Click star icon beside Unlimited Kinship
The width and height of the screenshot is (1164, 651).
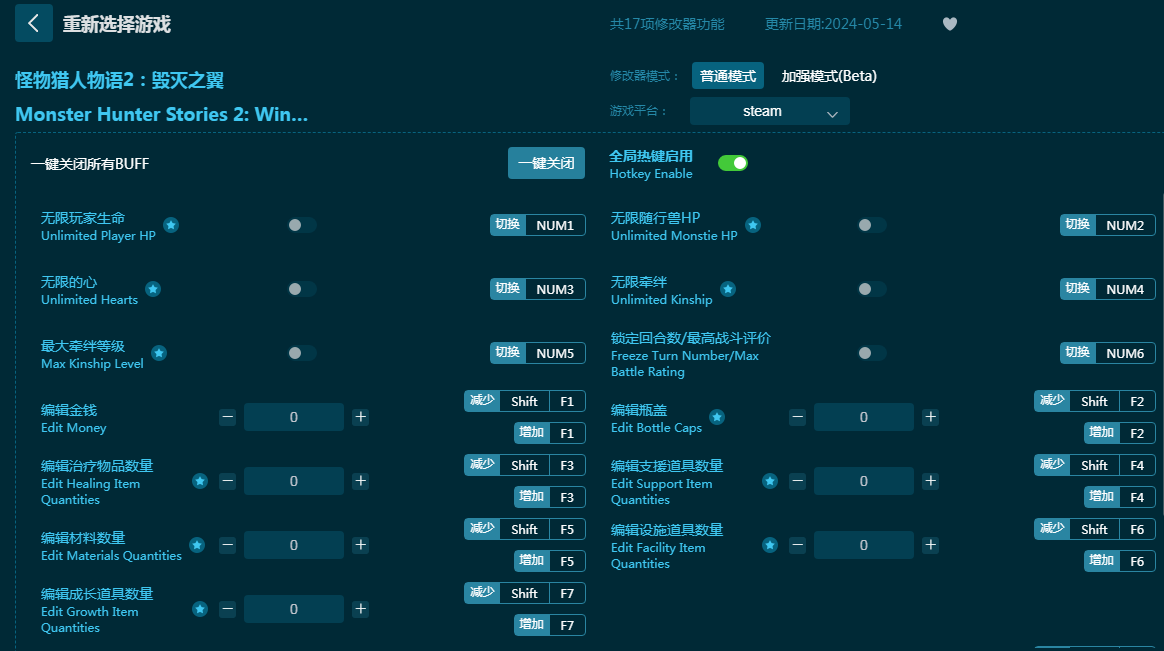728,289
